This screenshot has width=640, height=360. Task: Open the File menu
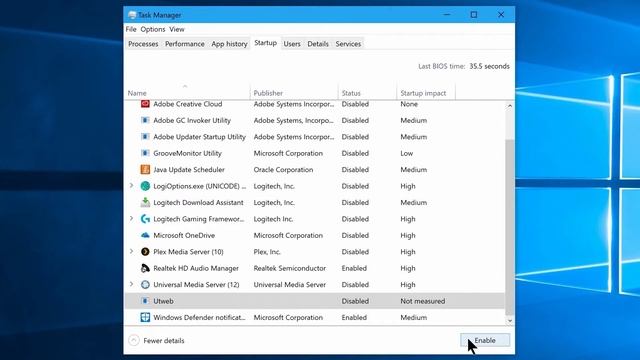tap(131, 29)
